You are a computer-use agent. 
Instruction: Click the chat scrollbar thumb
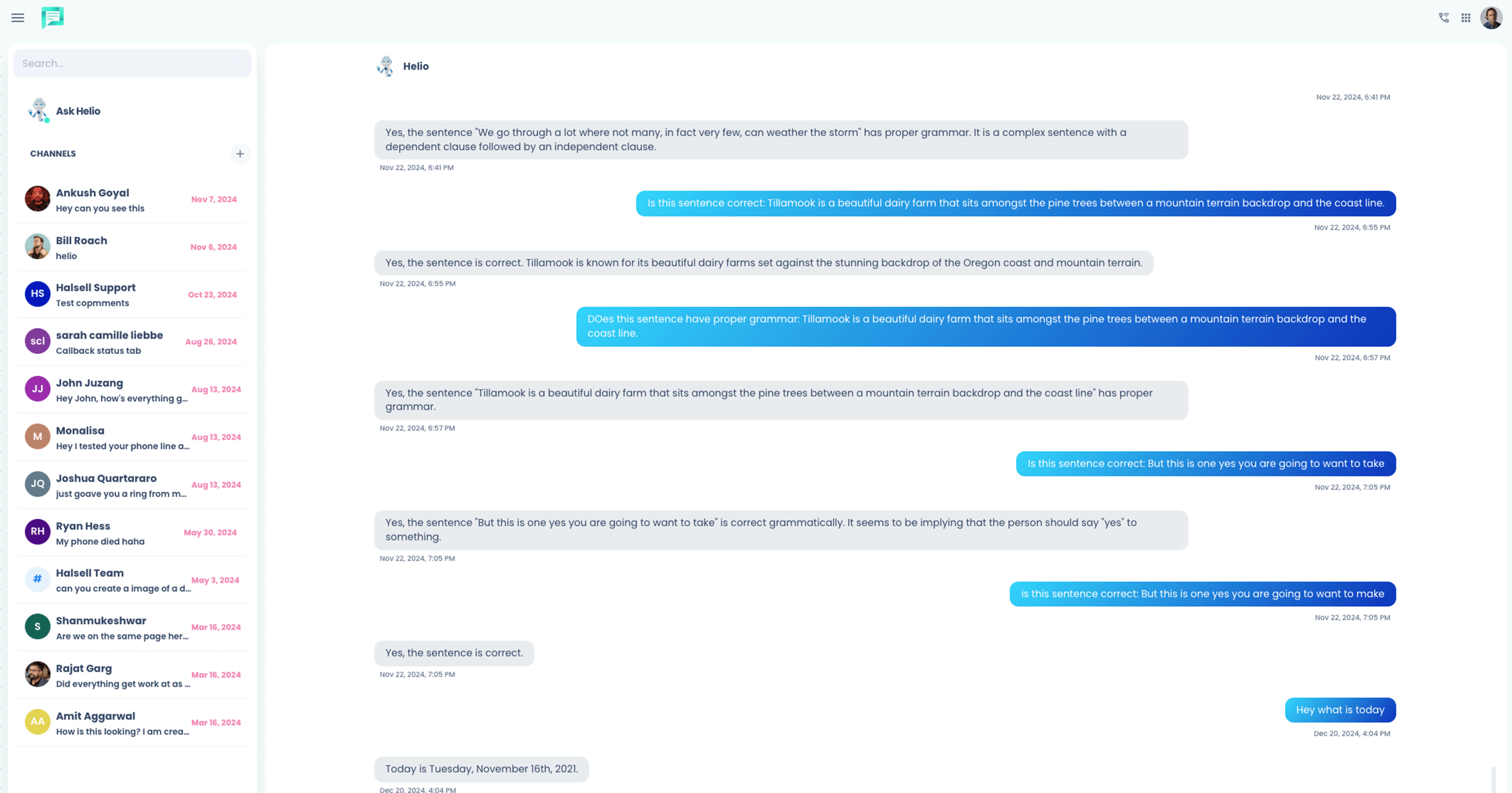(x=1493, y=779)
